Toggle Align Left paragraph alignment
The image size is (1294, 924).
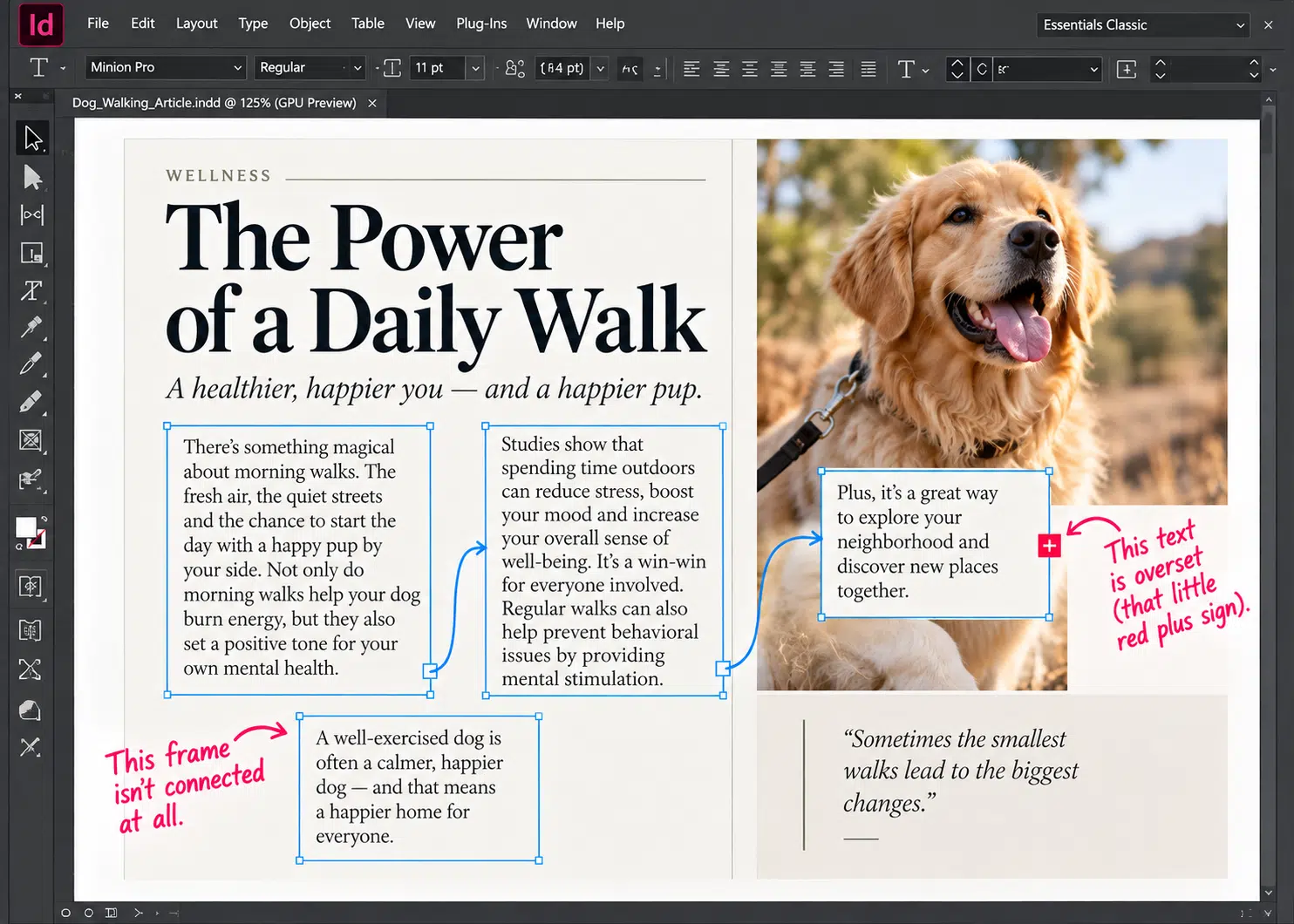click(x=691, y=69)
